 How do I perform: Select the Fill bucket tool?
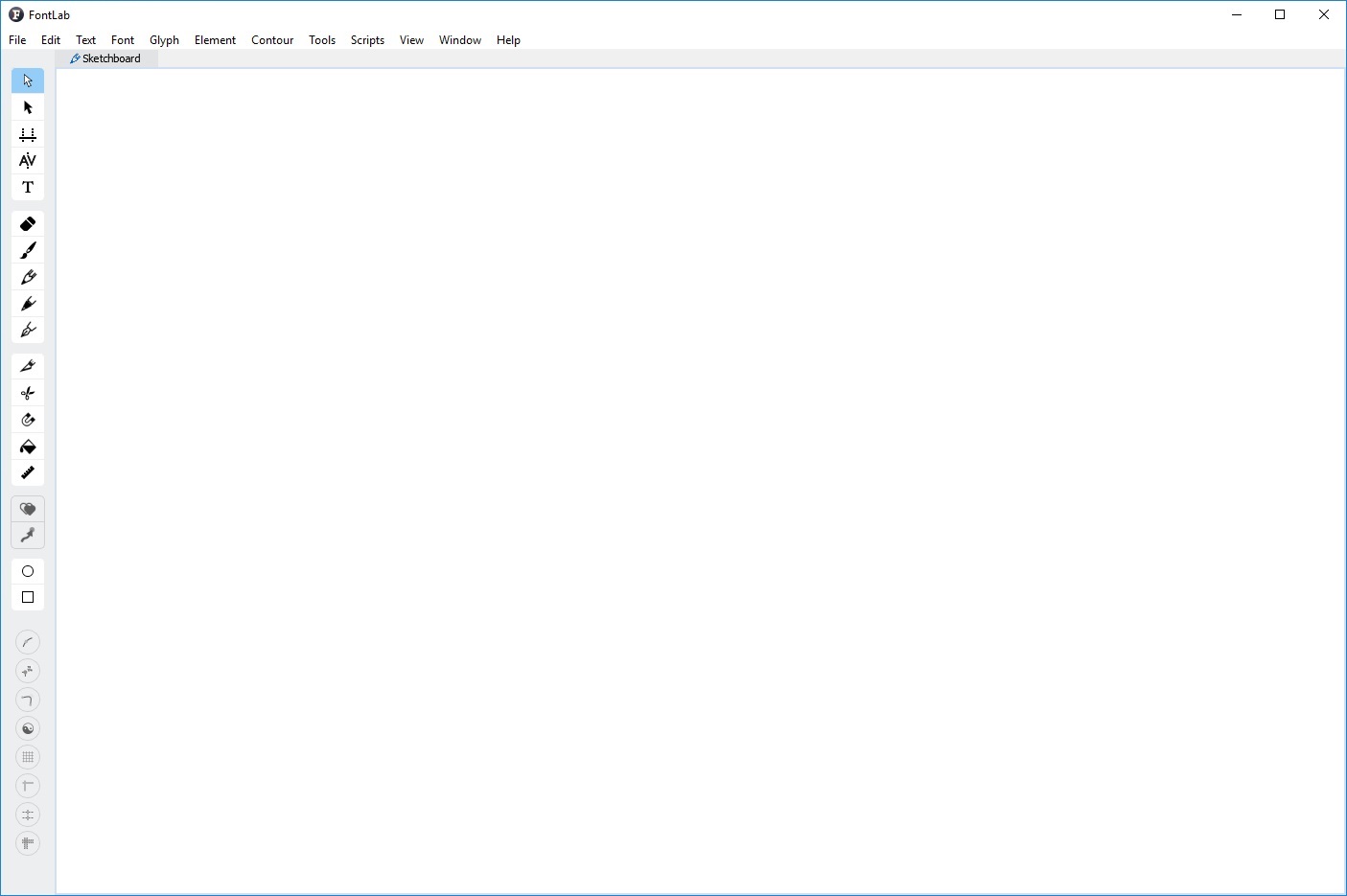click(x=28, y=448)
